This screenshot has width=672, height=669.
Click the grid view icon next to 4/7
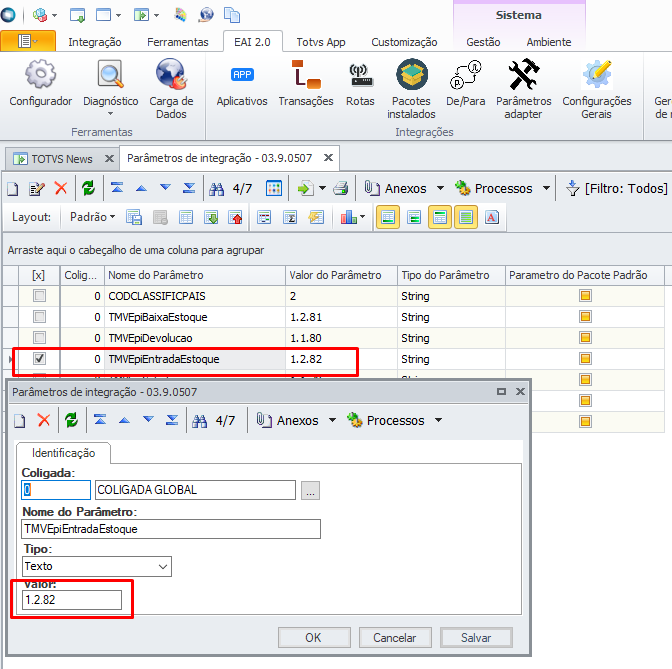point(274,188)
